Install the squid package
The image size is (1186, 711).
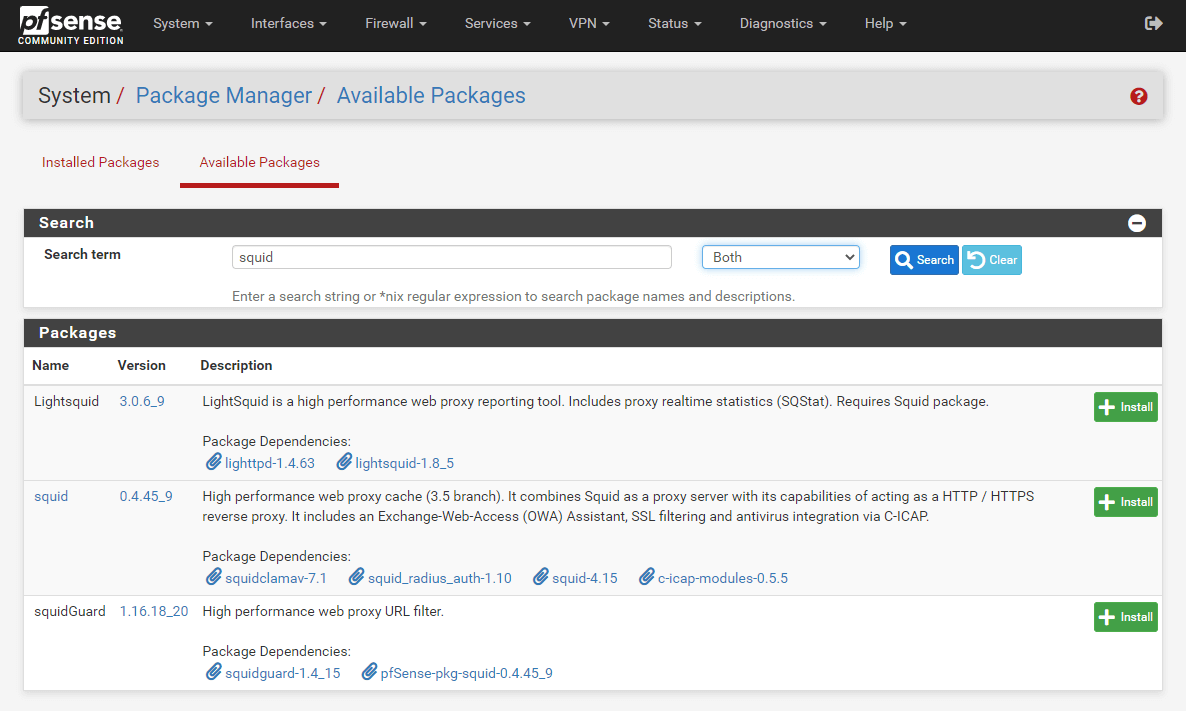(x=1125, y=502)
